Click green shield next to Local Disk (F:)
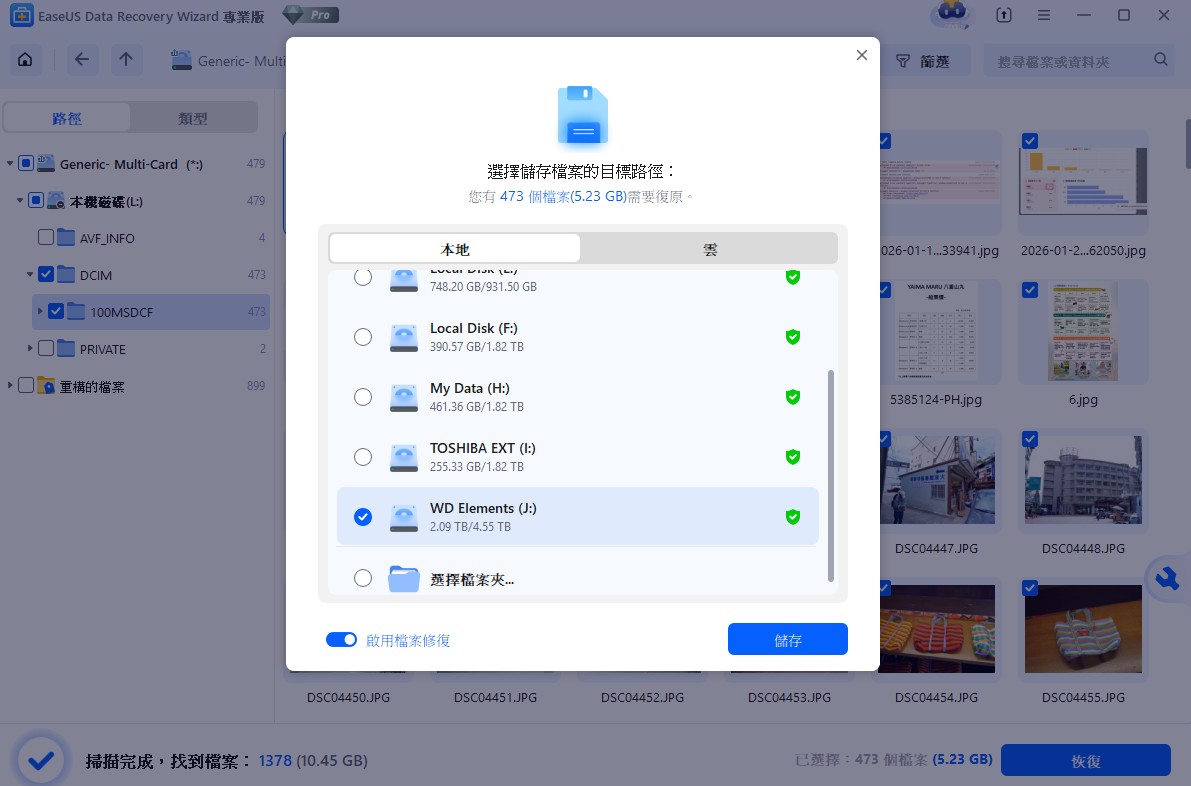 coord(793,336)
